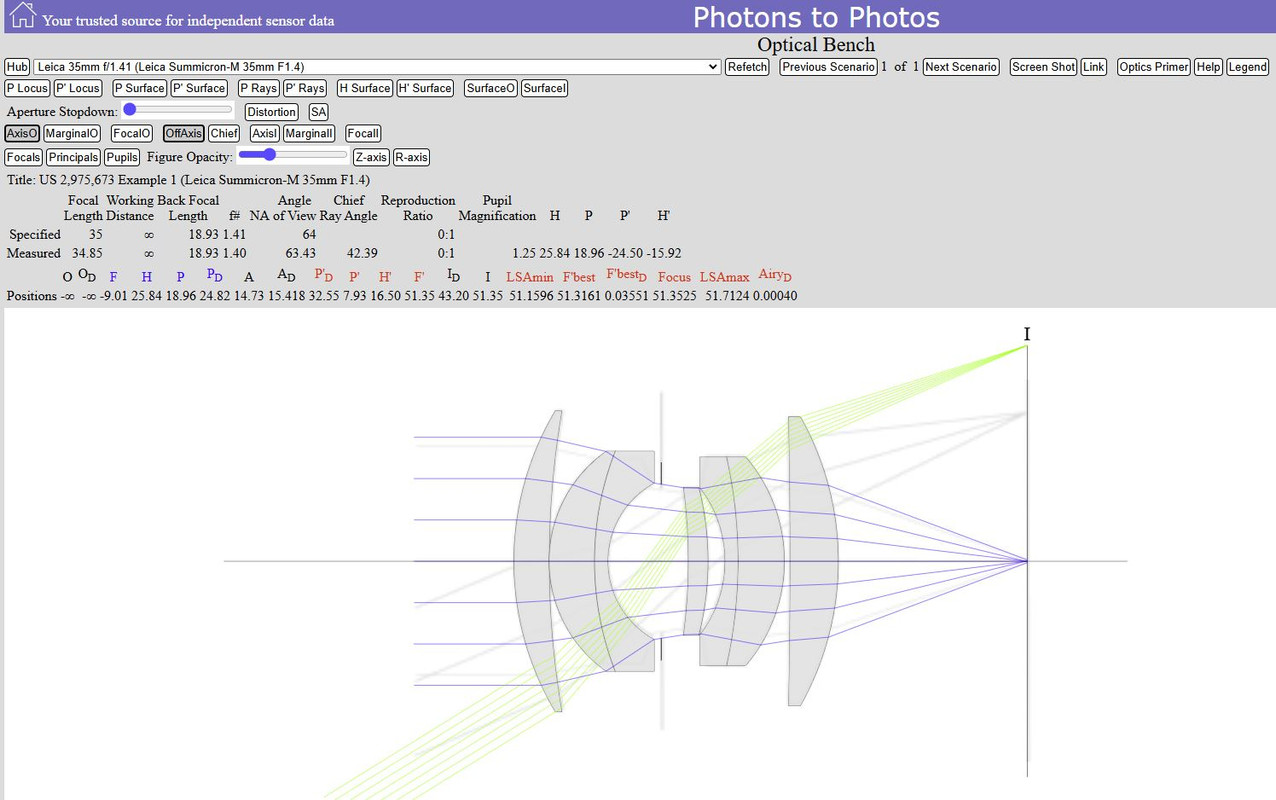Click the image plane label I in the diagram
1276x800 pixels.
(1027, 334)
